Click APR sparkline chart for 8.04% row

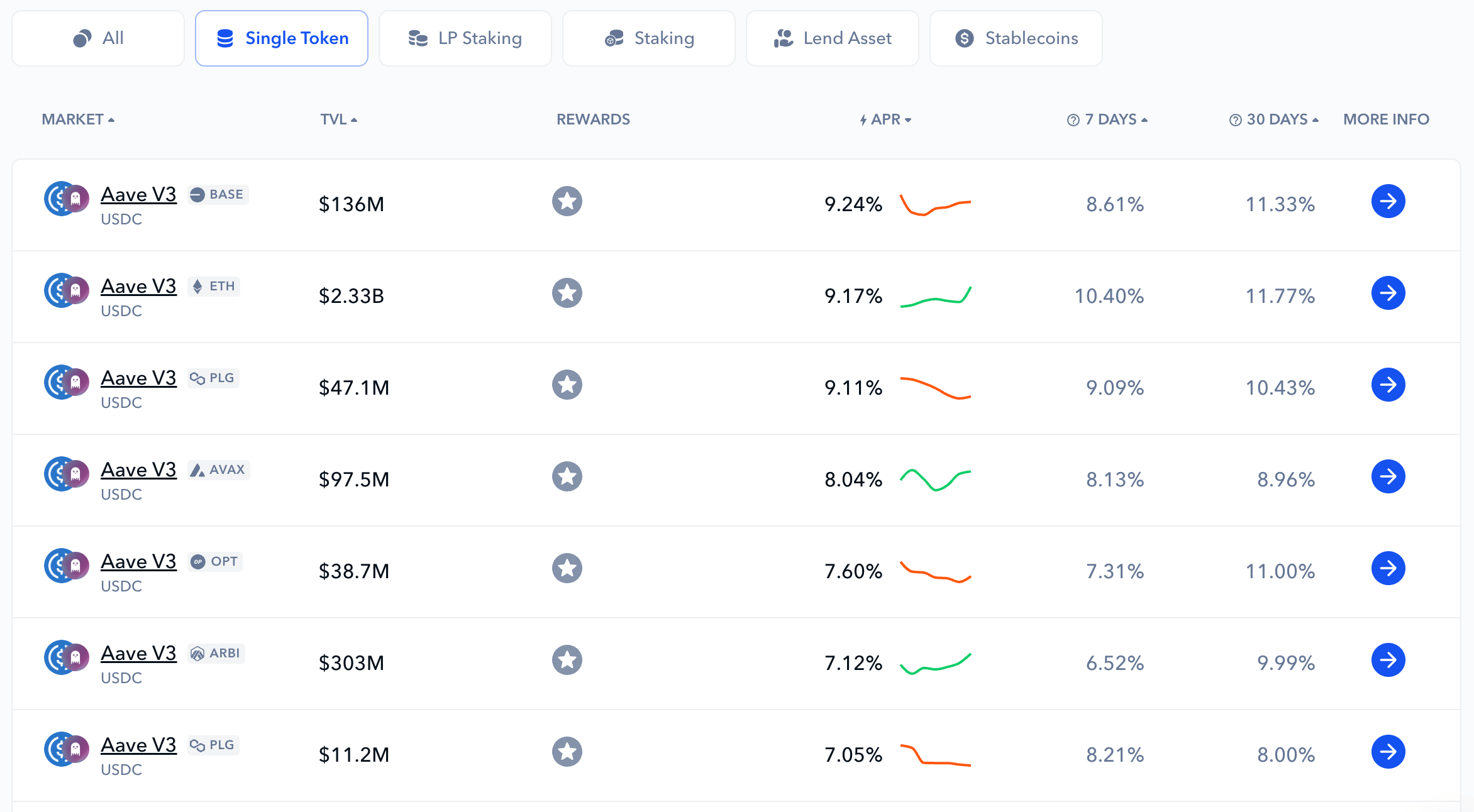pyautogui.click(x=936, y=480)
